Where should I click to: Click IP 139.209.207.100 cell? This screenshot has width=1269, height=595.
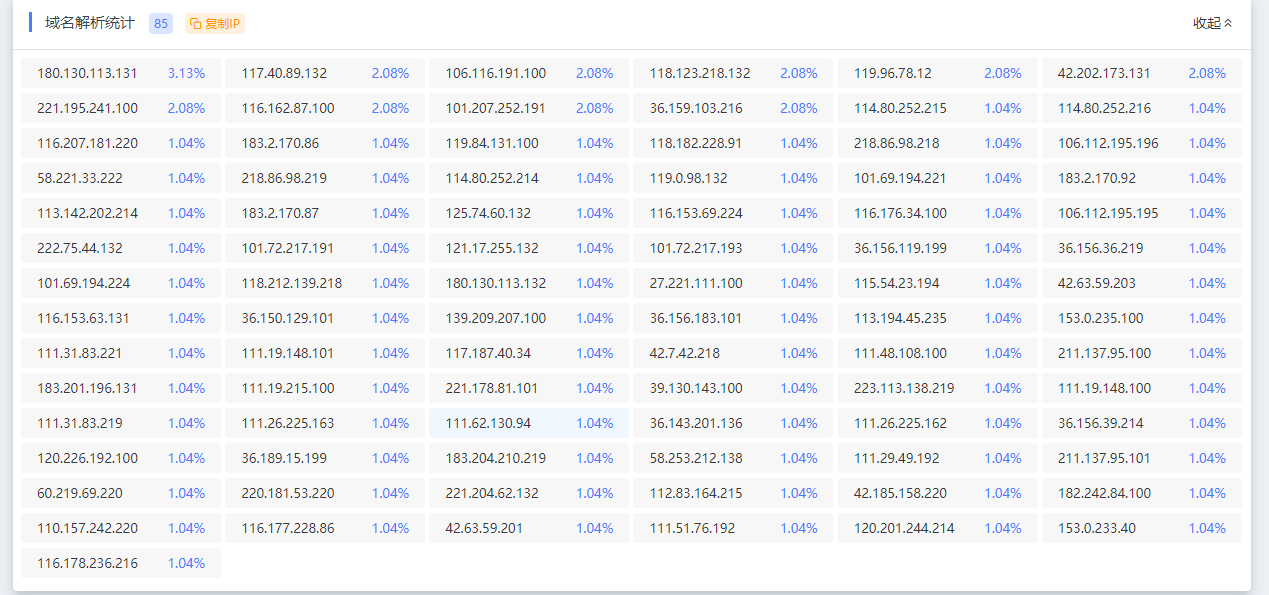pyautogui.click(x=529, y=318)
